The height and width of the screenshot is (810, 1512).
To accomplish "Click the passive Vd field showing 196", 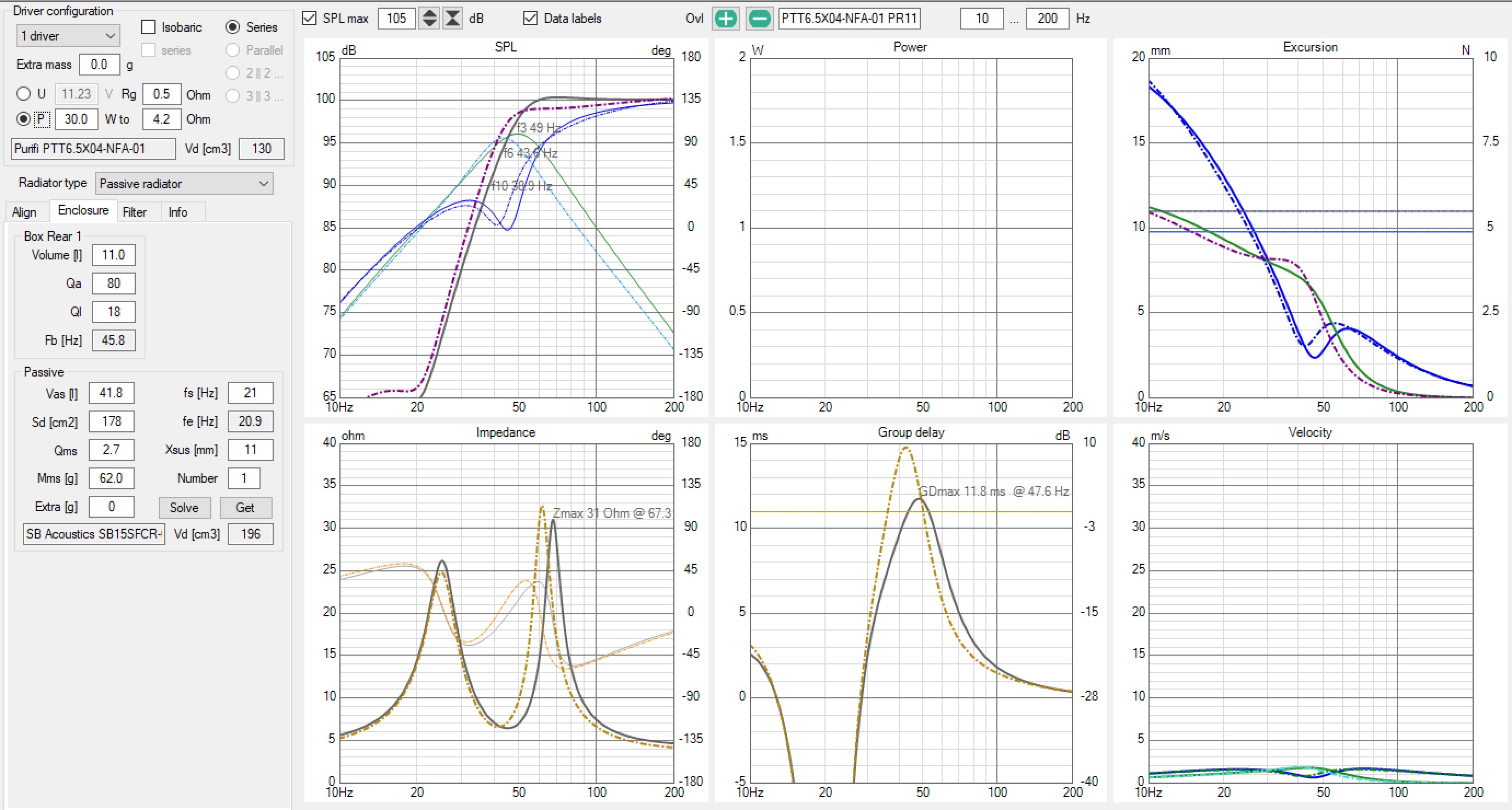I will click(x=250, y=534).
